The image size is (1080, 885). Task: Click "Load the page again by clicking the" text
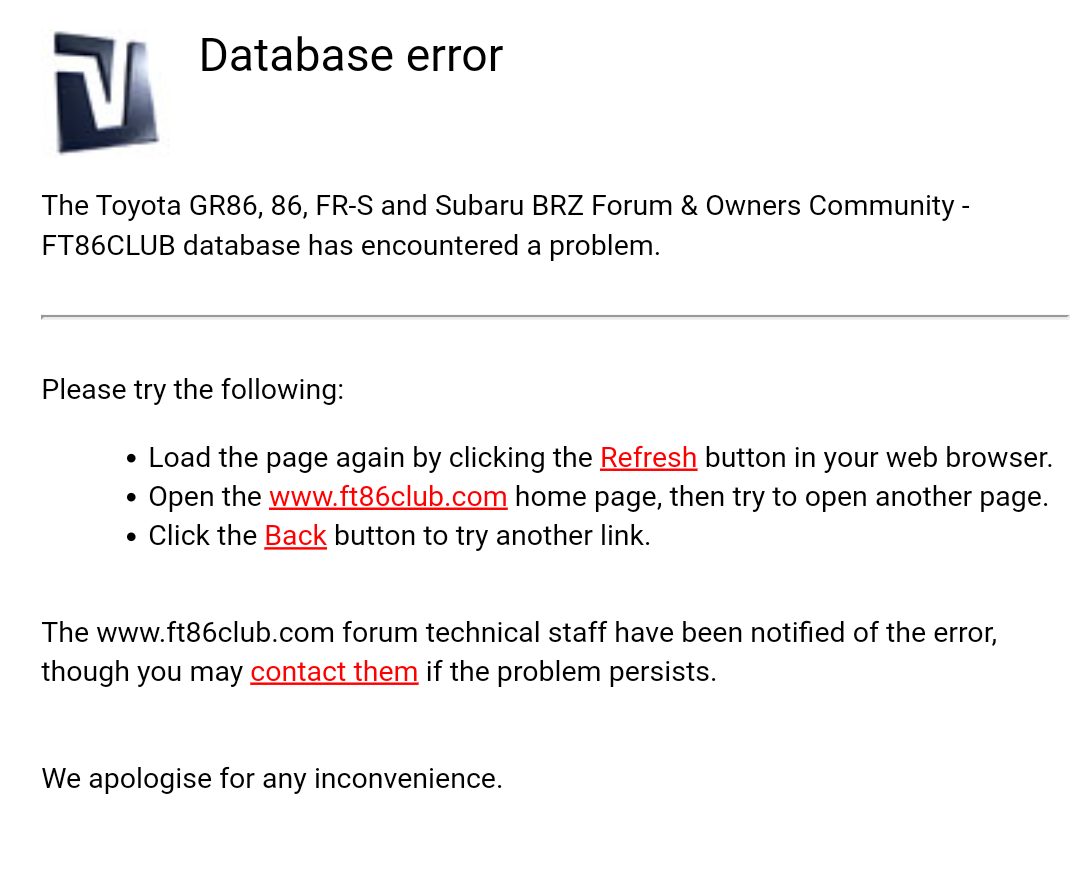click(x=370, y=458)
